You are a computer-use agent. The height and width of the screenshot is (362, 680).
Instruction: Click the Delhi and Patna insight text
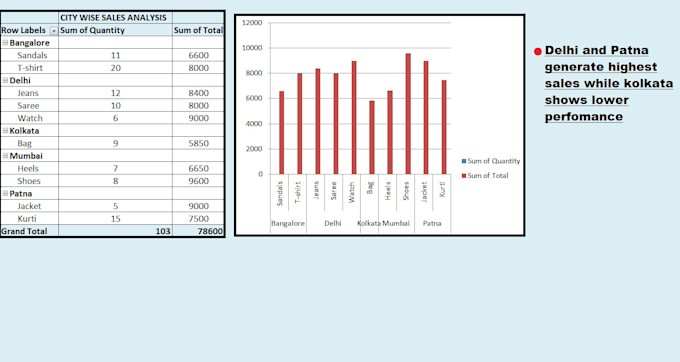pyautogui.click(x=609, y=83)
